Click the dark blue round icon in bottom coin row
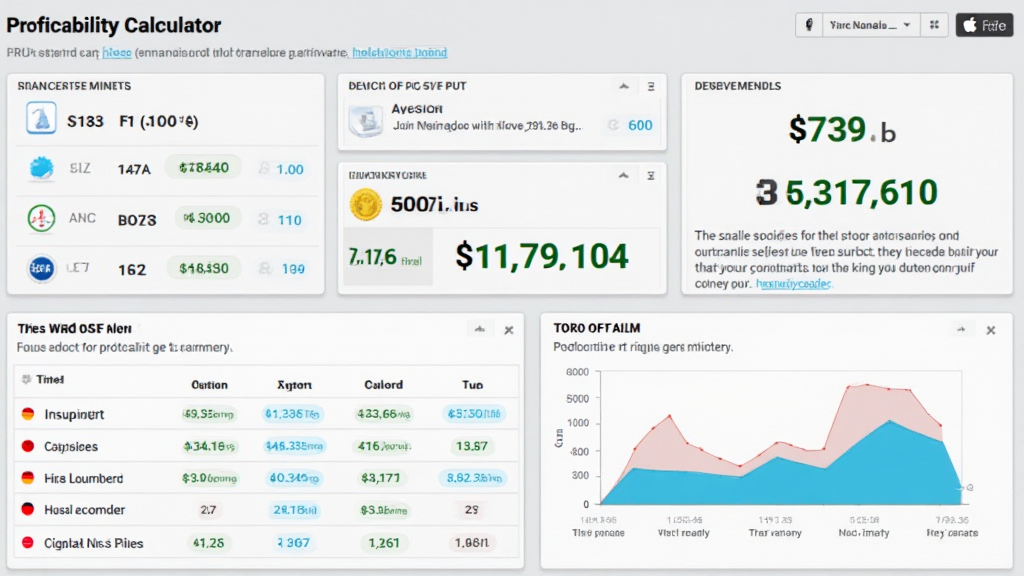The width and height of the screenshot is (1024, 576). [39, 268]
